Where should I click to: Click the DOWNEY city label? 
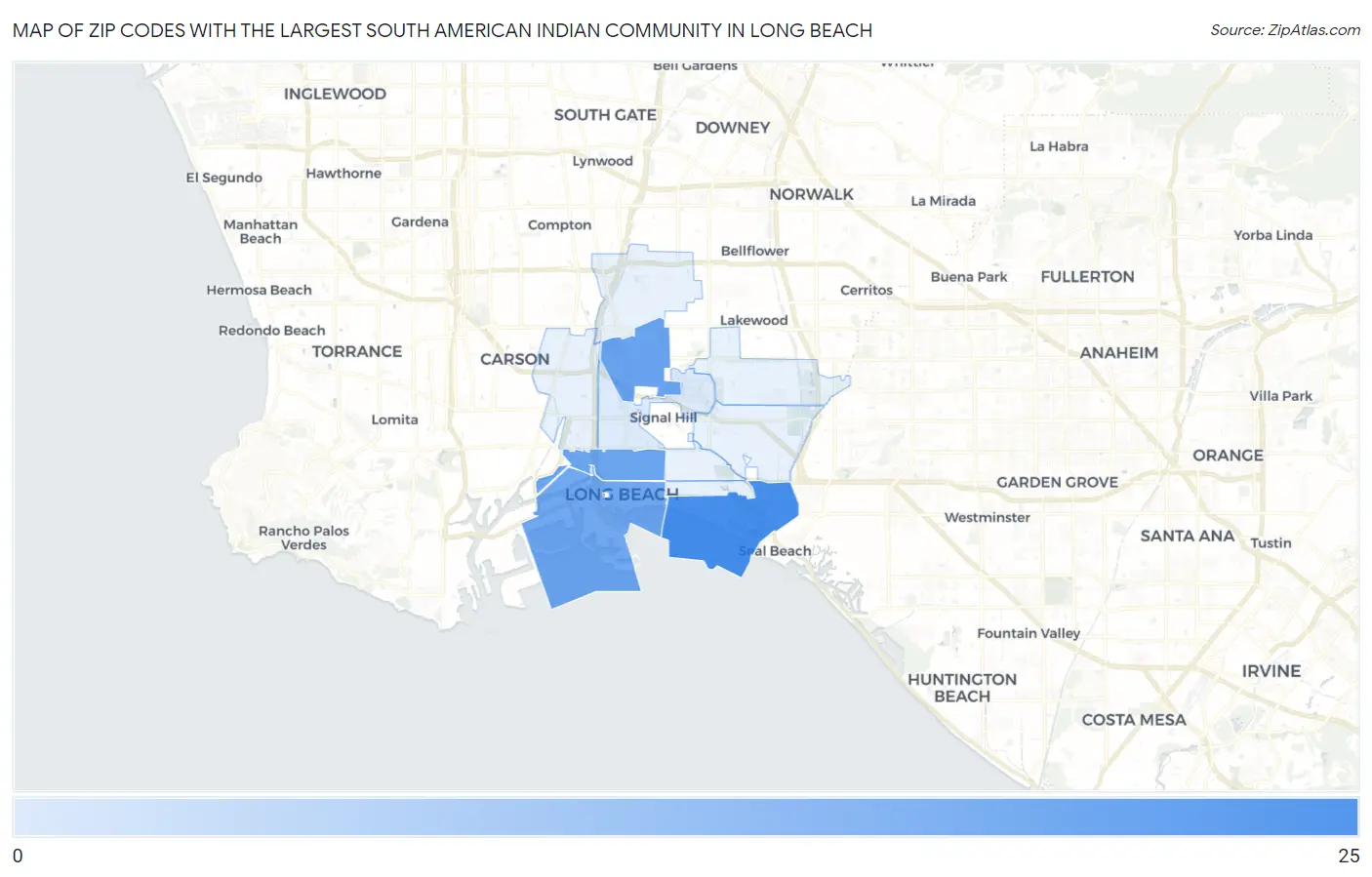(x=733, y=127)
